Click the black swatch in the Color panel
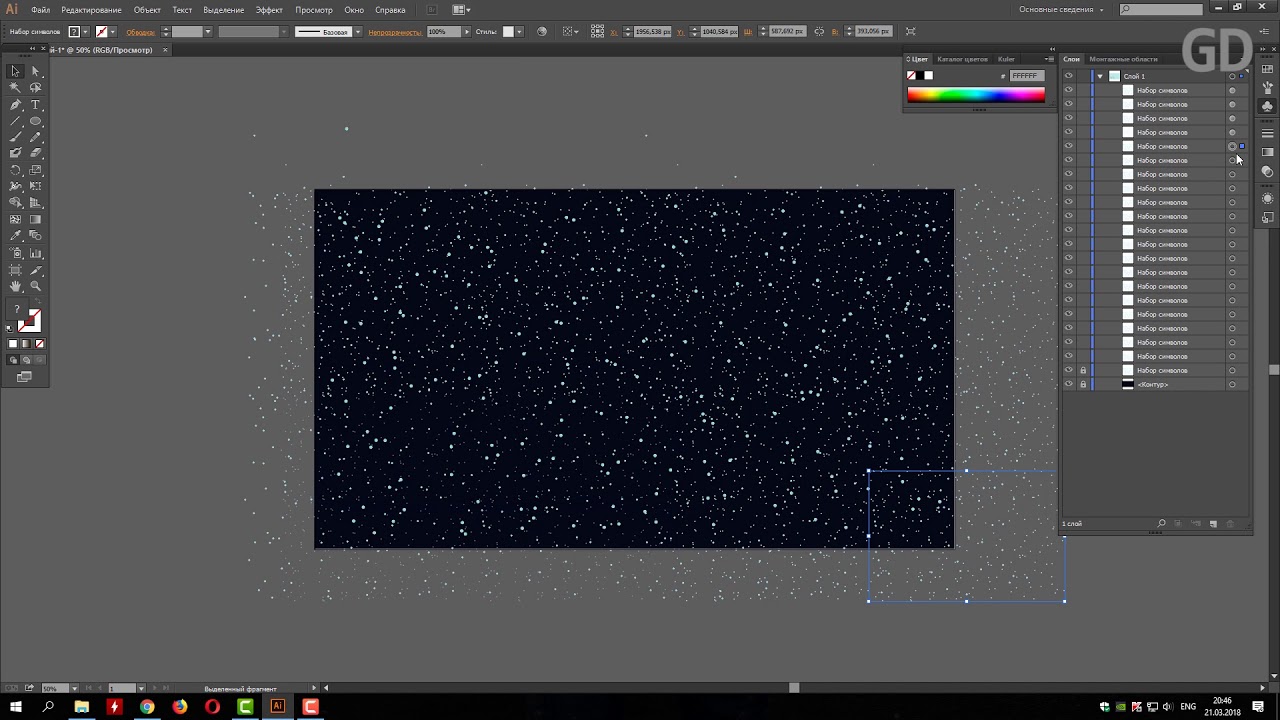1280x720 pixels. [920, 76]
